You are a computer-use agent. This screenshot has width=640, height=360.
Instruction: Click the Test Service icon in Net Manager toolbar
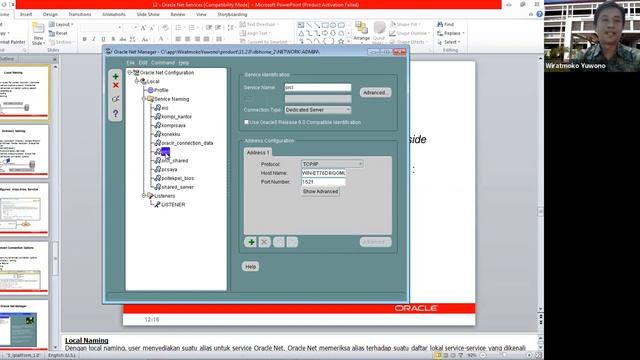[116, 99]
